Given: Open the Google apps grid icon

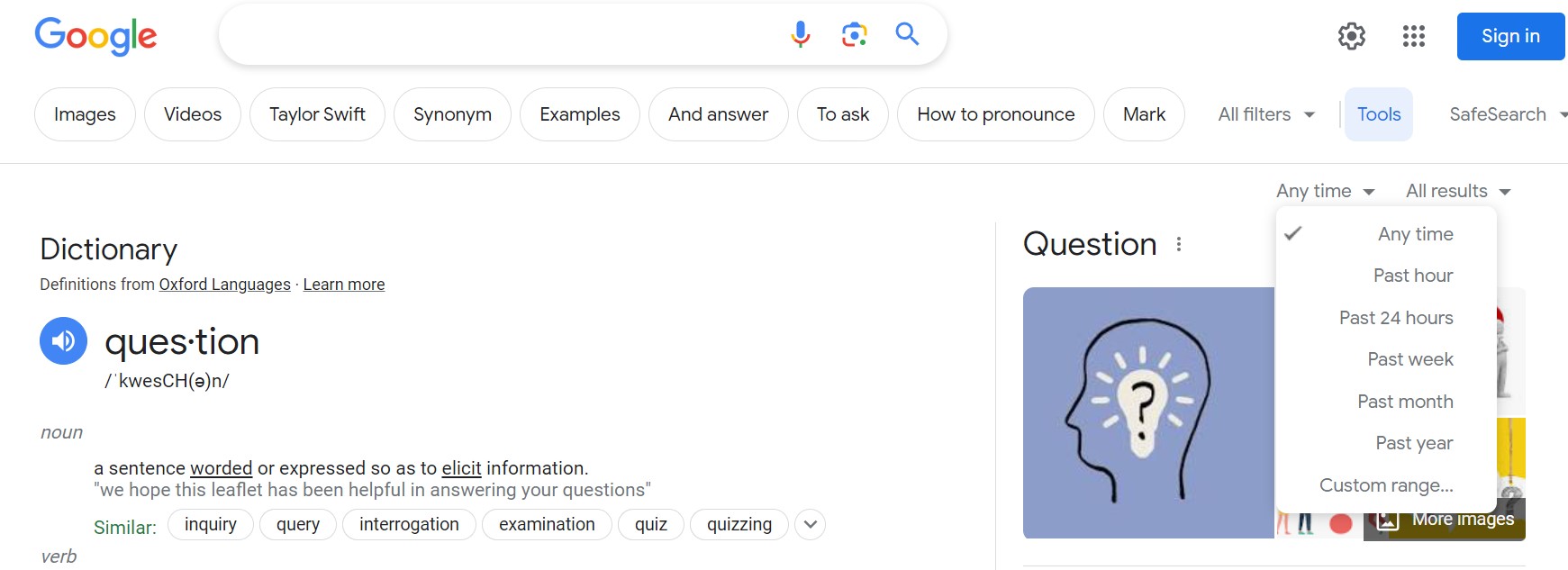Looking at the screenshot, I should tap(1414, 36).
